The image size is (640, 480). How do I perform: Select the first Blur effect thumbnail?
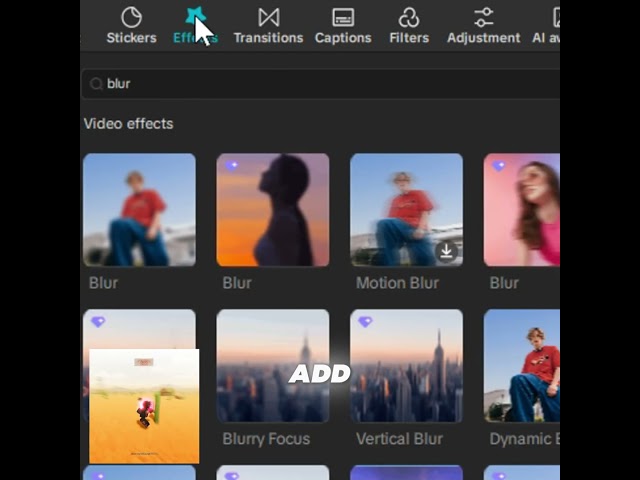[139, 210]
